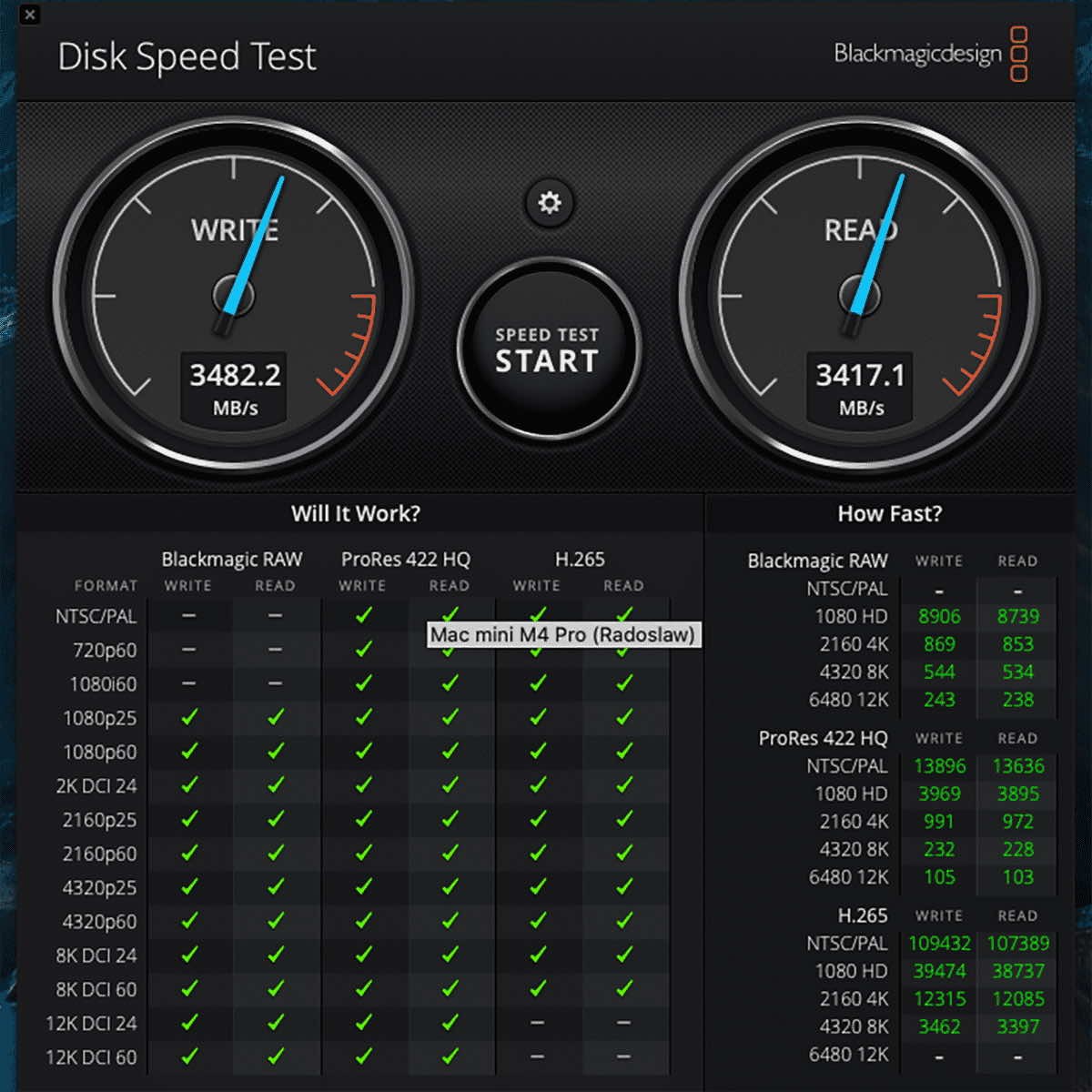Click Blackmagic RAW write checkmark for 1080p25
The height and width of the screenshot is (1092, 1092).
click(x=188, y=718)
